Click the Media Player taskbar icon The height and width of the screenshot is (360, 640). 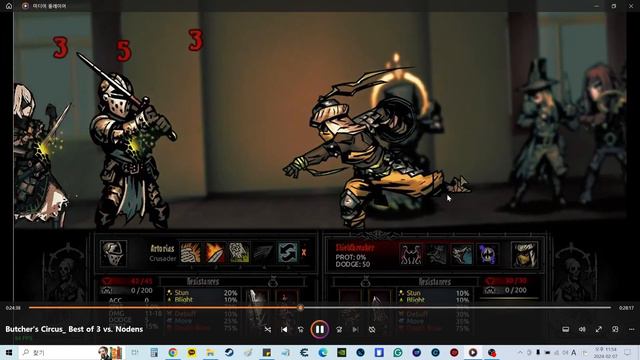coord(473,352)
